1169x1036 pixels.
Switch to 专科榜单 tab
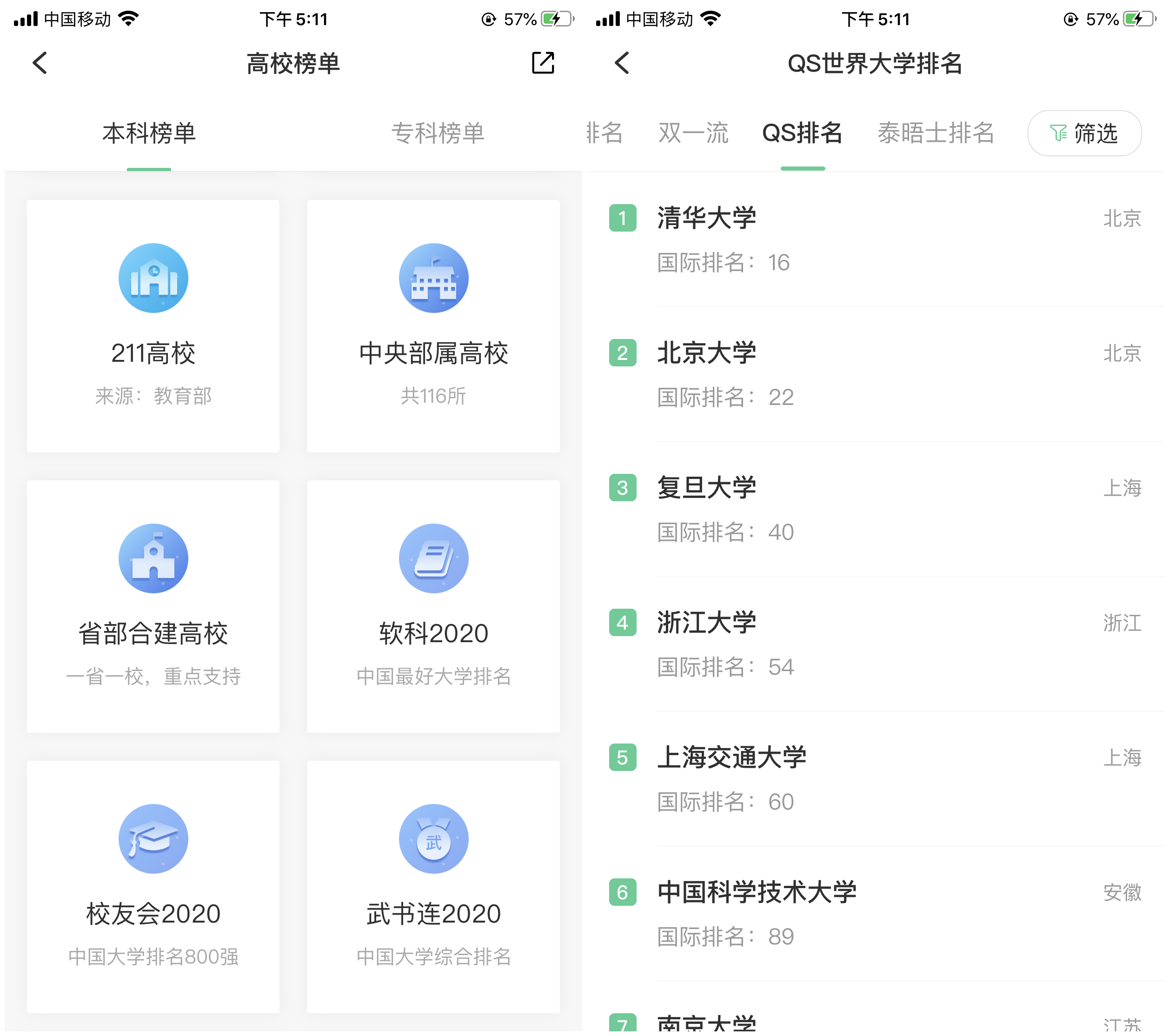coord(438,133)
